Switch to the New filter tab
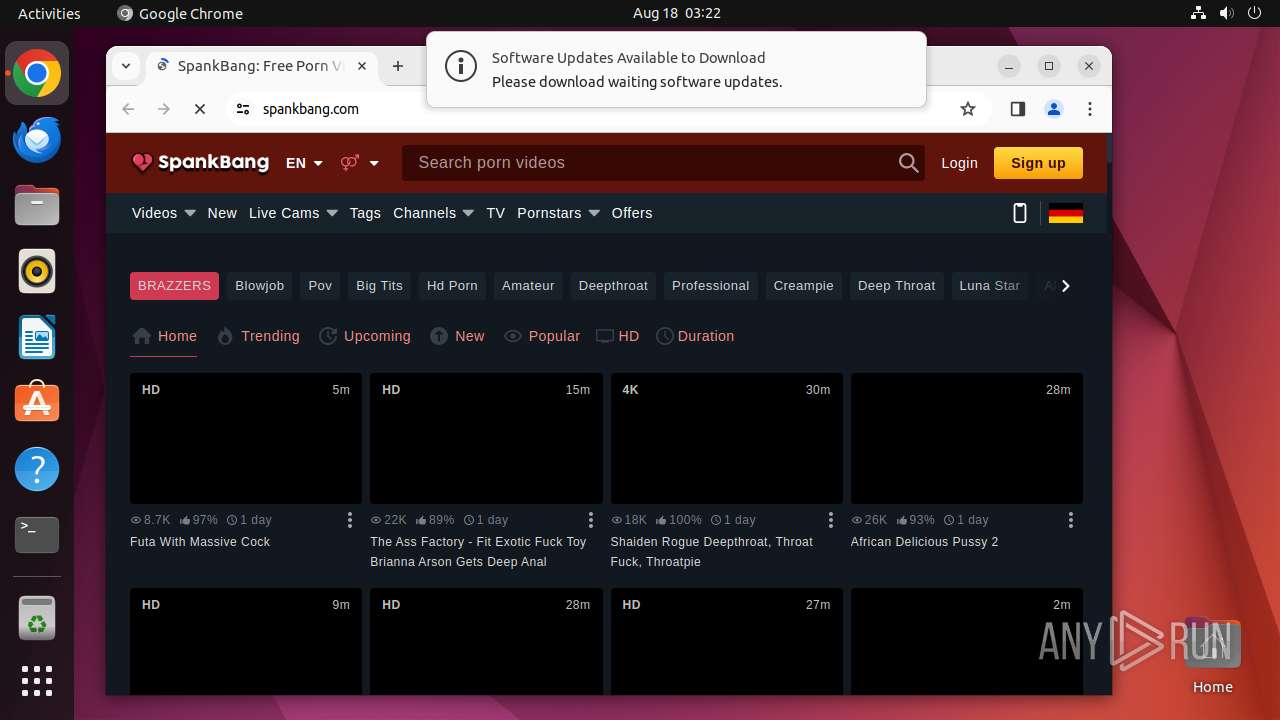Image resolution: width=1280 pixels, height=720 pixels. click(x=457, y=336)
